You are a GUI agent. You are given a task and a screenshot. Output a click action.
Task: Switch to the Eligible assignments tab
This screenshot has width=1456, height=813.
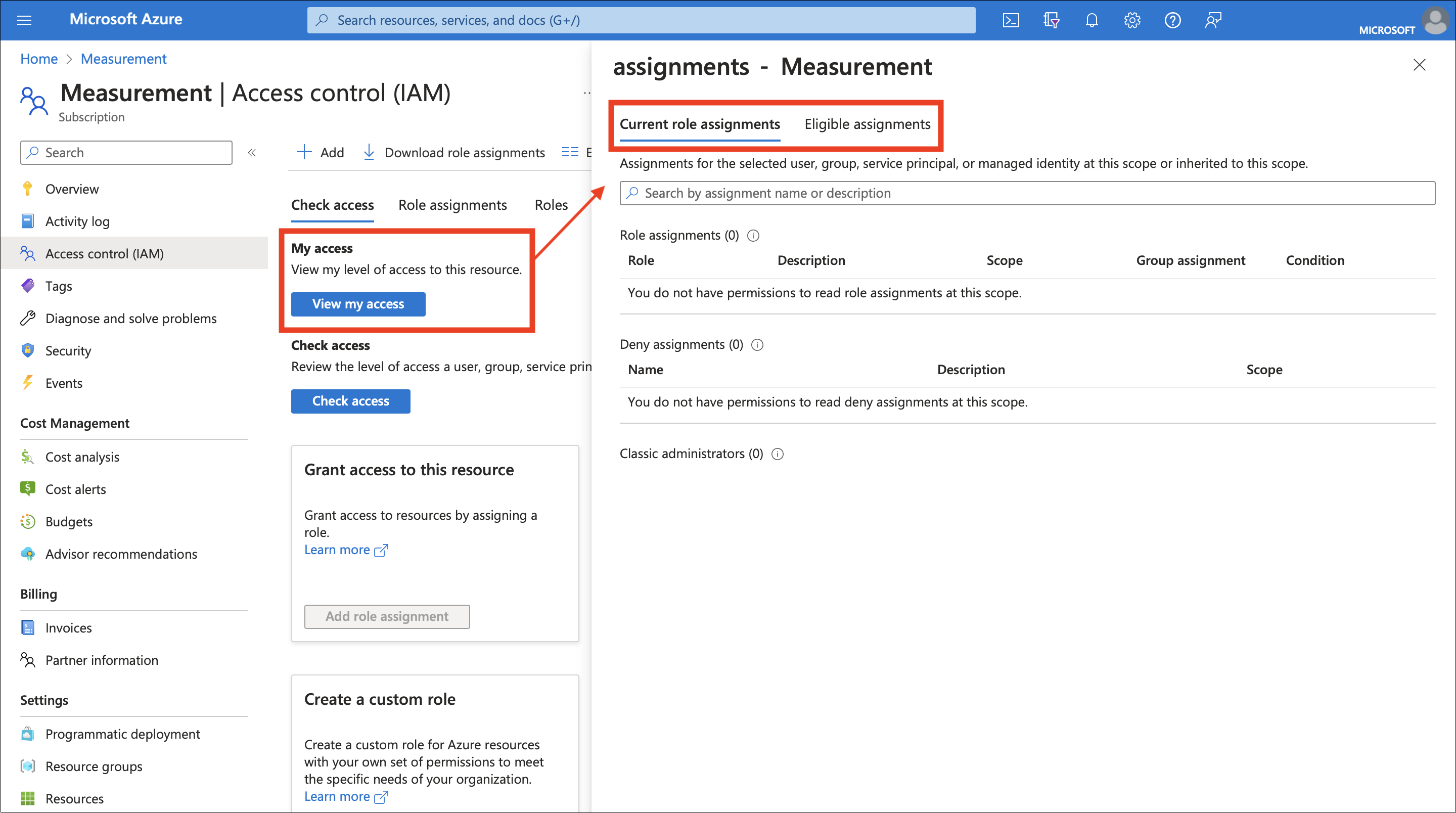click(x=866, y=123)
